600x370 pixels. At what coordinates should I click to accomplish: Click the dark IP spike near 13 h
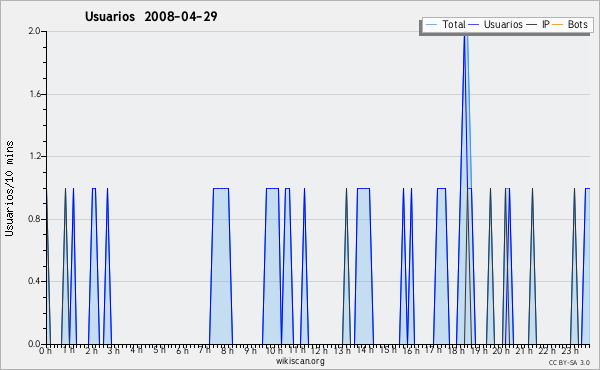pos(346,266)
